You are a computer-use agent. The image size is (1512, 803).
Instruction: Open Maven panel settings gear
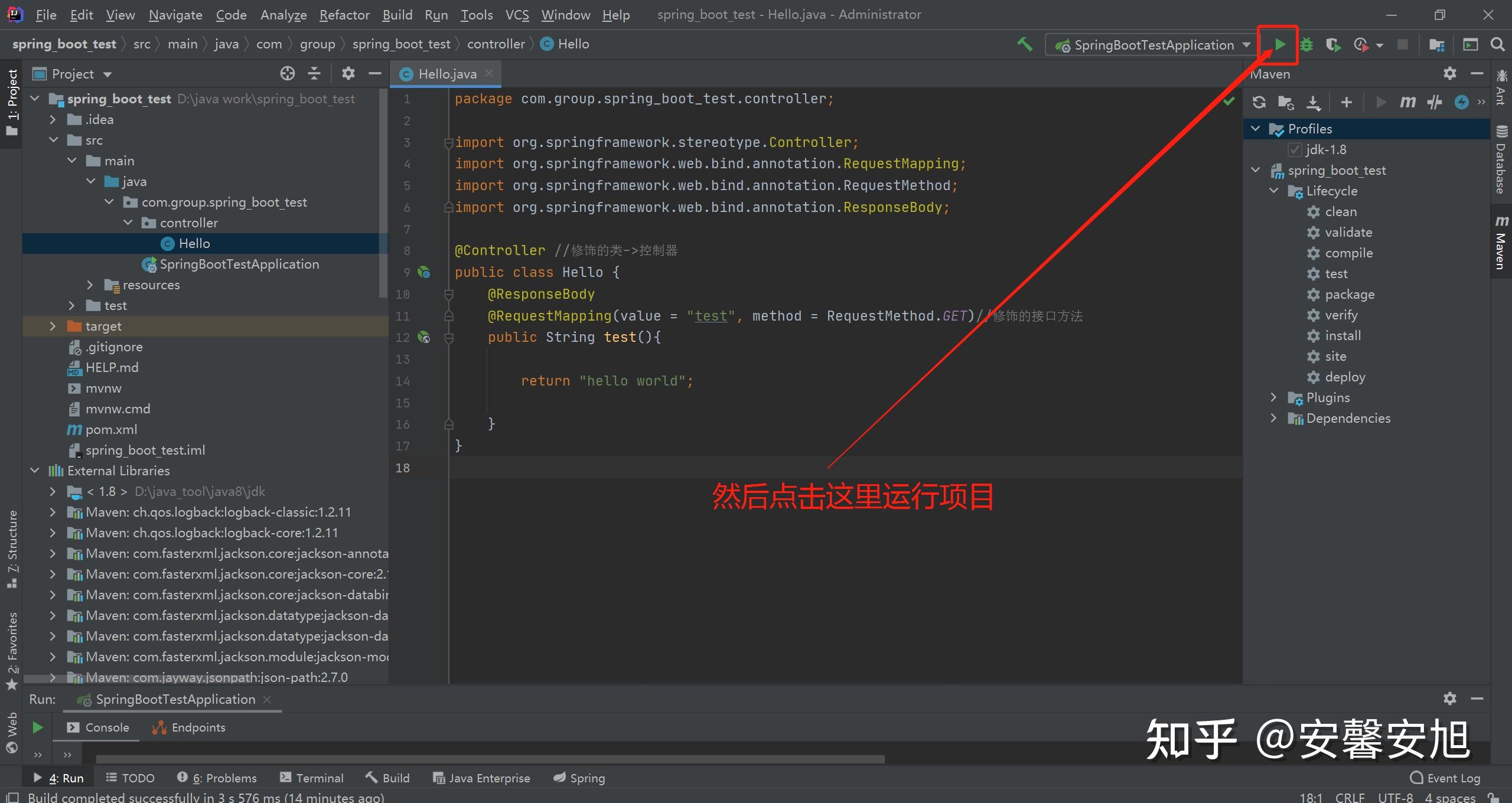(x=1450, y=74)
